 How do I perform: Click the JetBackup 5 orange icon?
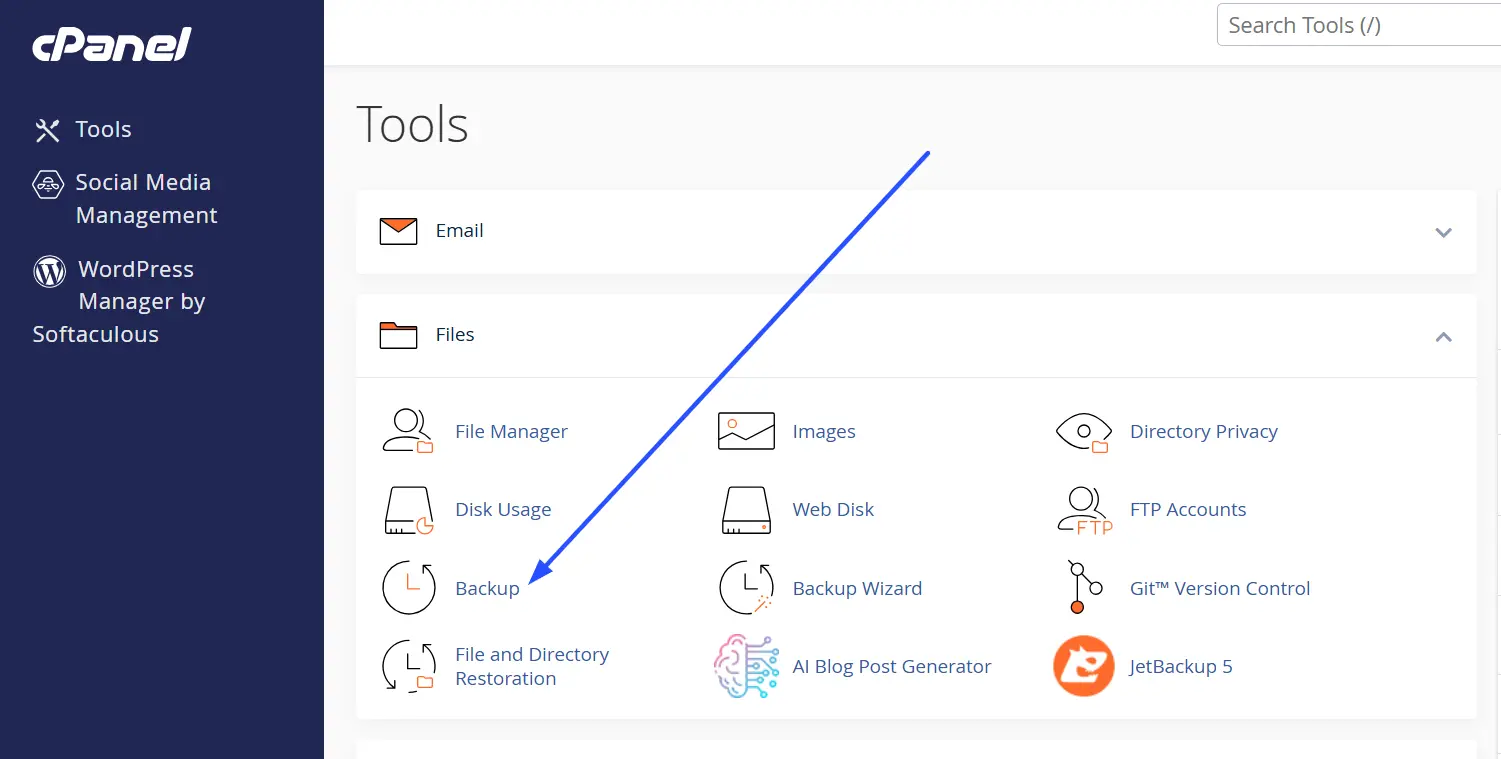click(1084, 666)
